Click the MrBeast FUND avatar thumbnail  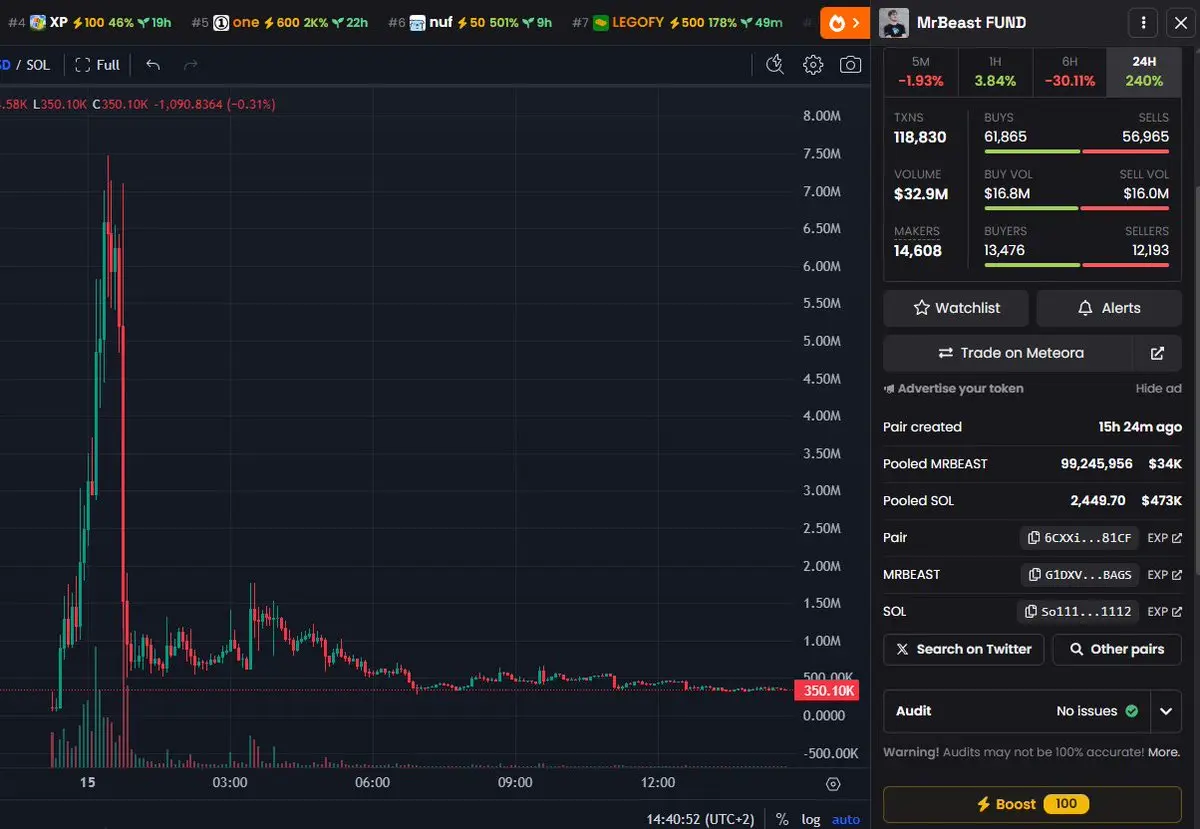[x=894, y=22]
